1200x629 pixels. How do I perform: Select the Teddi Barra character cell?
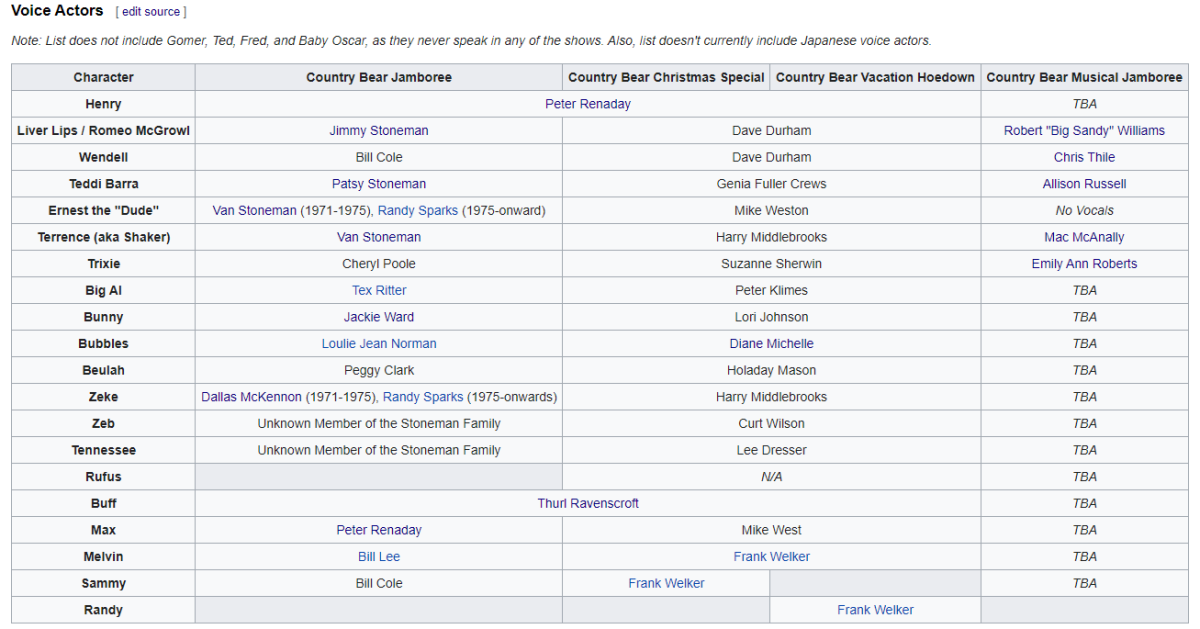click(x=103, y=184)
